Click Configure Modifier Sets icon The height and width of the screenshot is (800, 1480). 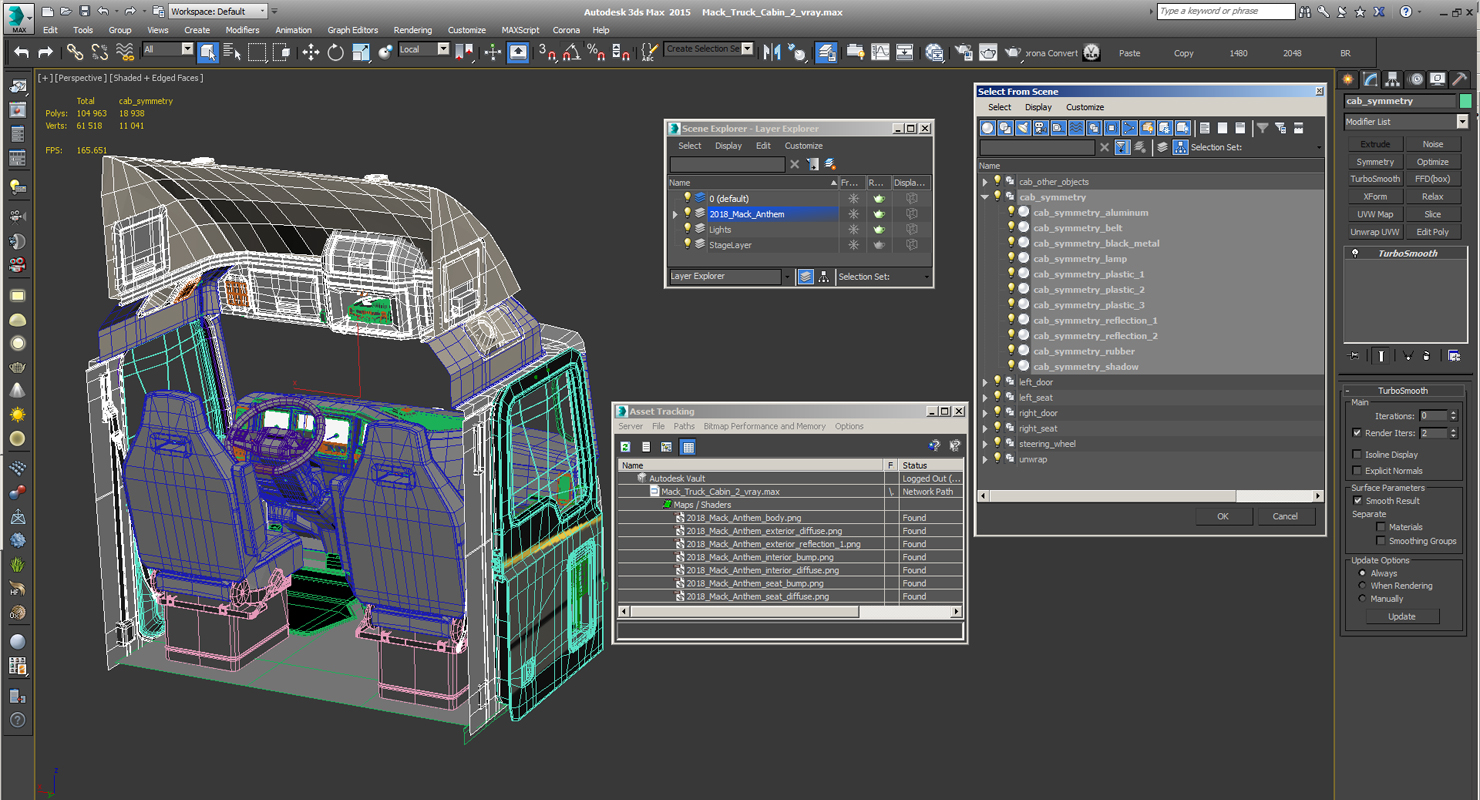click(x=1454, y=355)
